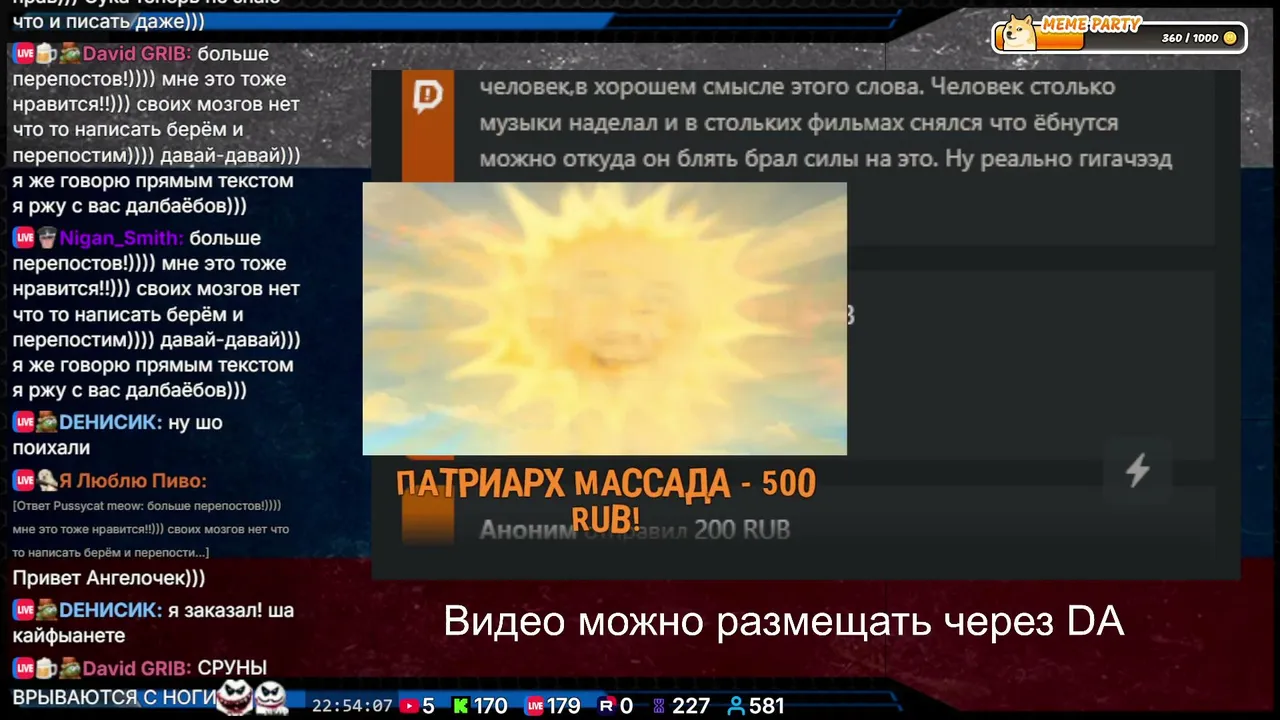Click the 360 / 1000 counter
The height and width of the screenshot is (720, 1280).
(x=1190, y=38)
